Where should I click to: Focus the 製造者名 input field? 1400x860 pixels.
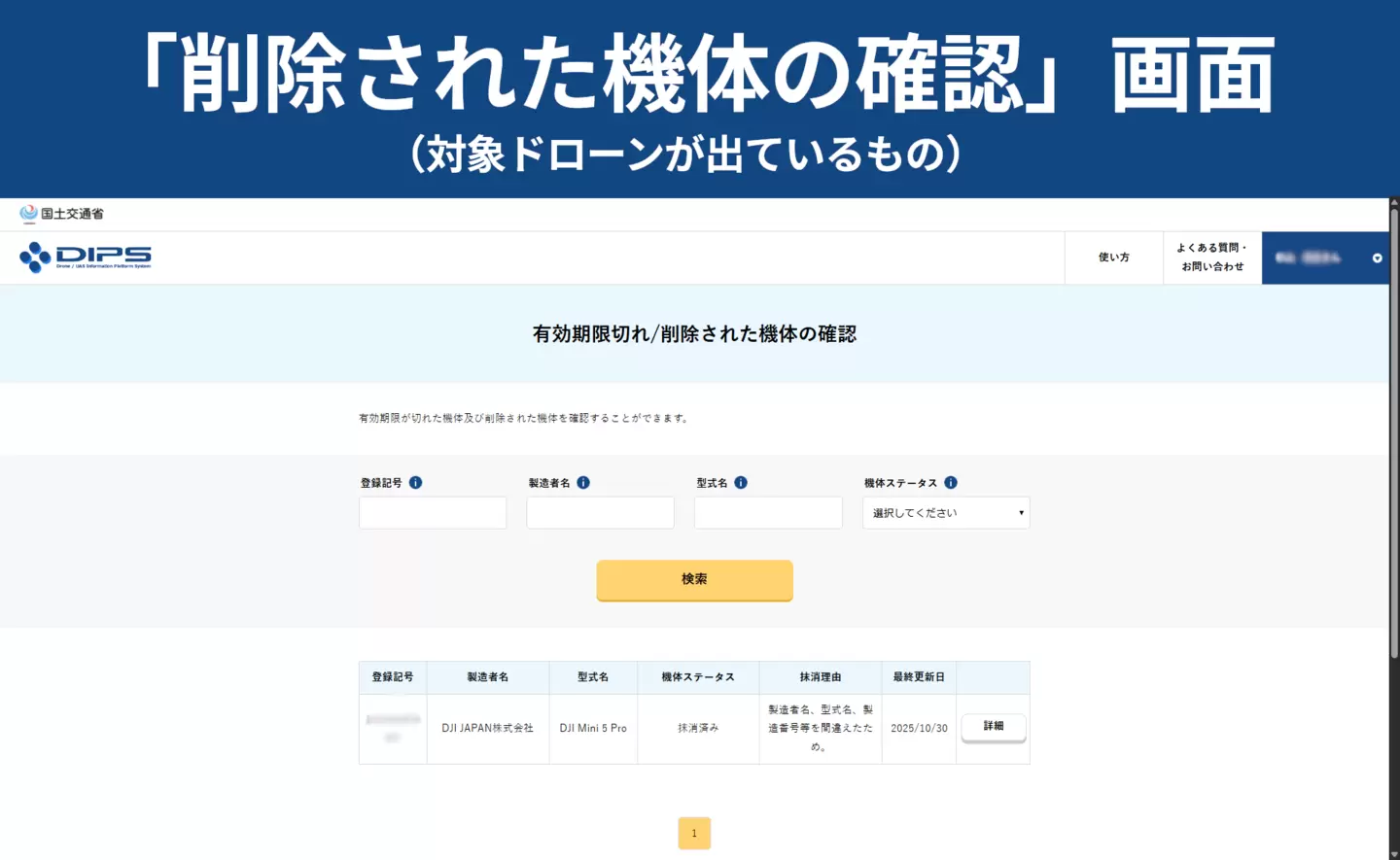(600, 513)
